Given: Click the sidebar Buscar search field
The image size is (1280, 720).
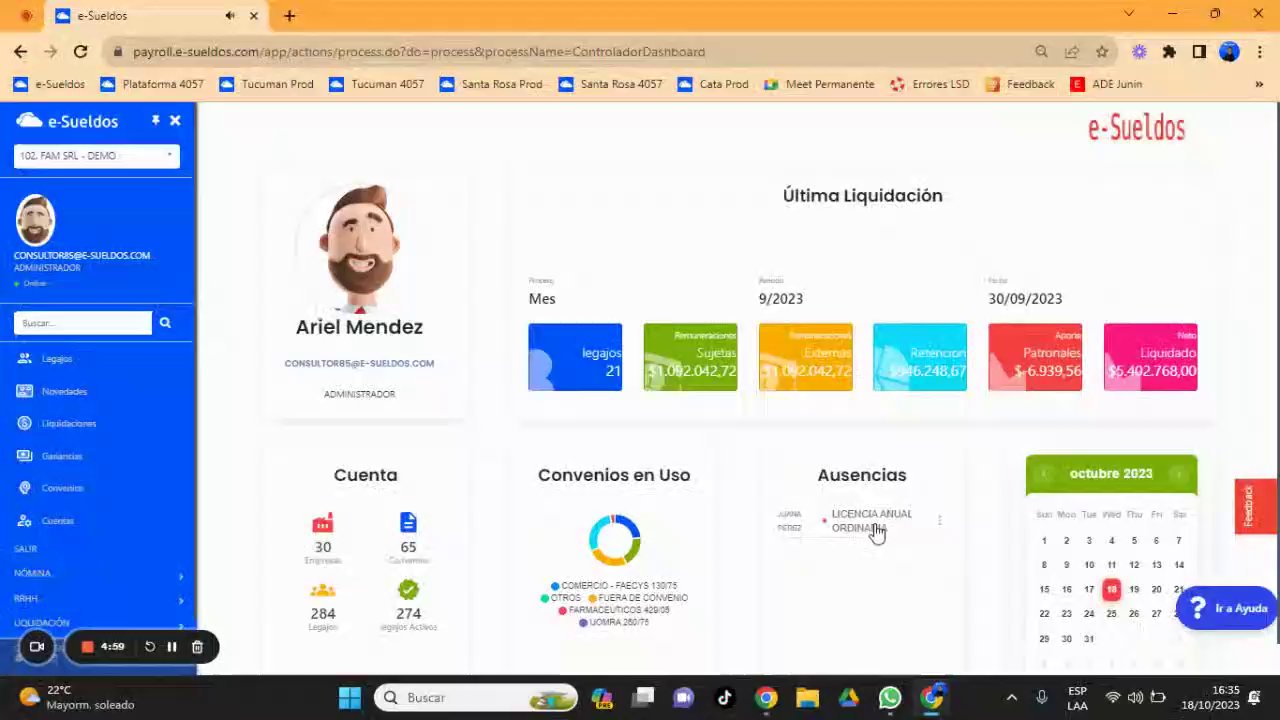Looking at the screenshot, I should pos(83,323).
